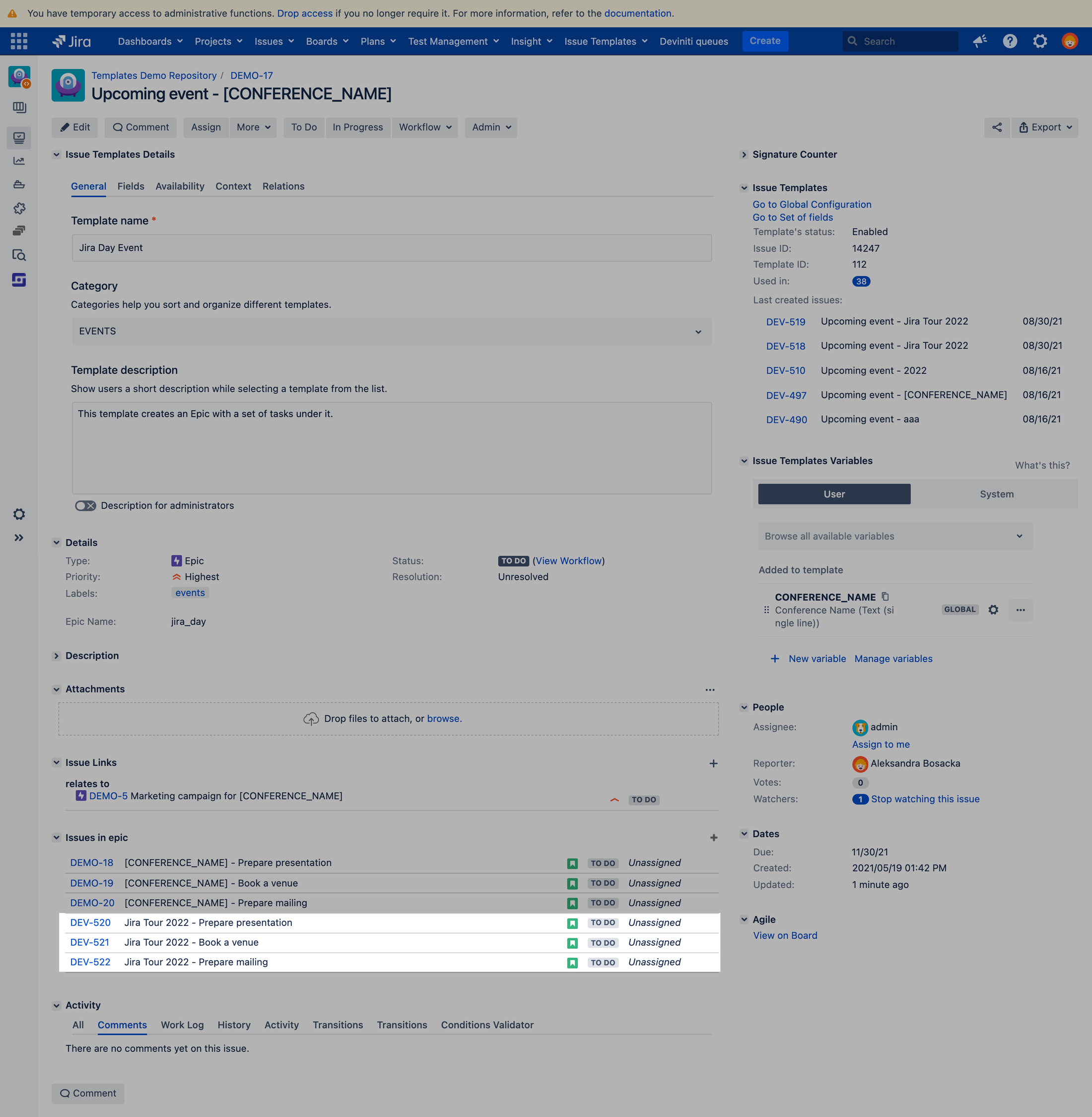The width and height of the screenshot is (1092, 1117).
Task: Open the issue search icon in sidebar
Action: click(x=19, y=255)
